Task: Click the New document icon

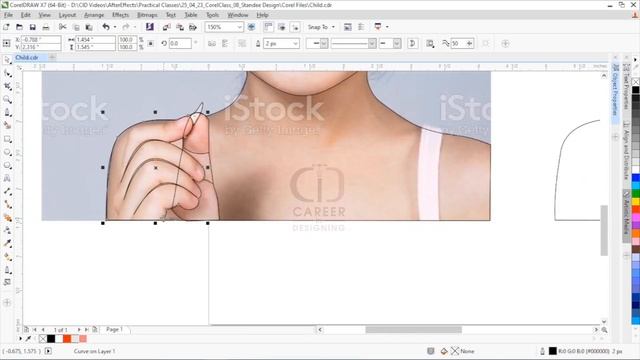Action: point(6,27)
